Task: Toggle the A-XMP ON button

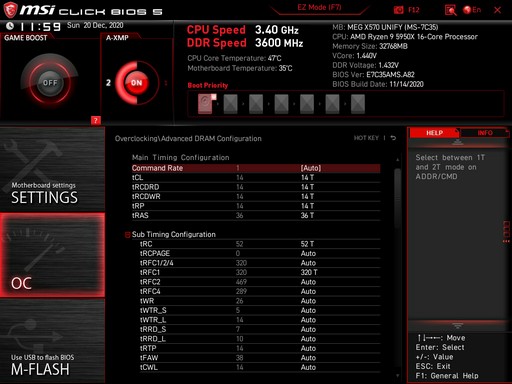Action: (x=136, y=82)
